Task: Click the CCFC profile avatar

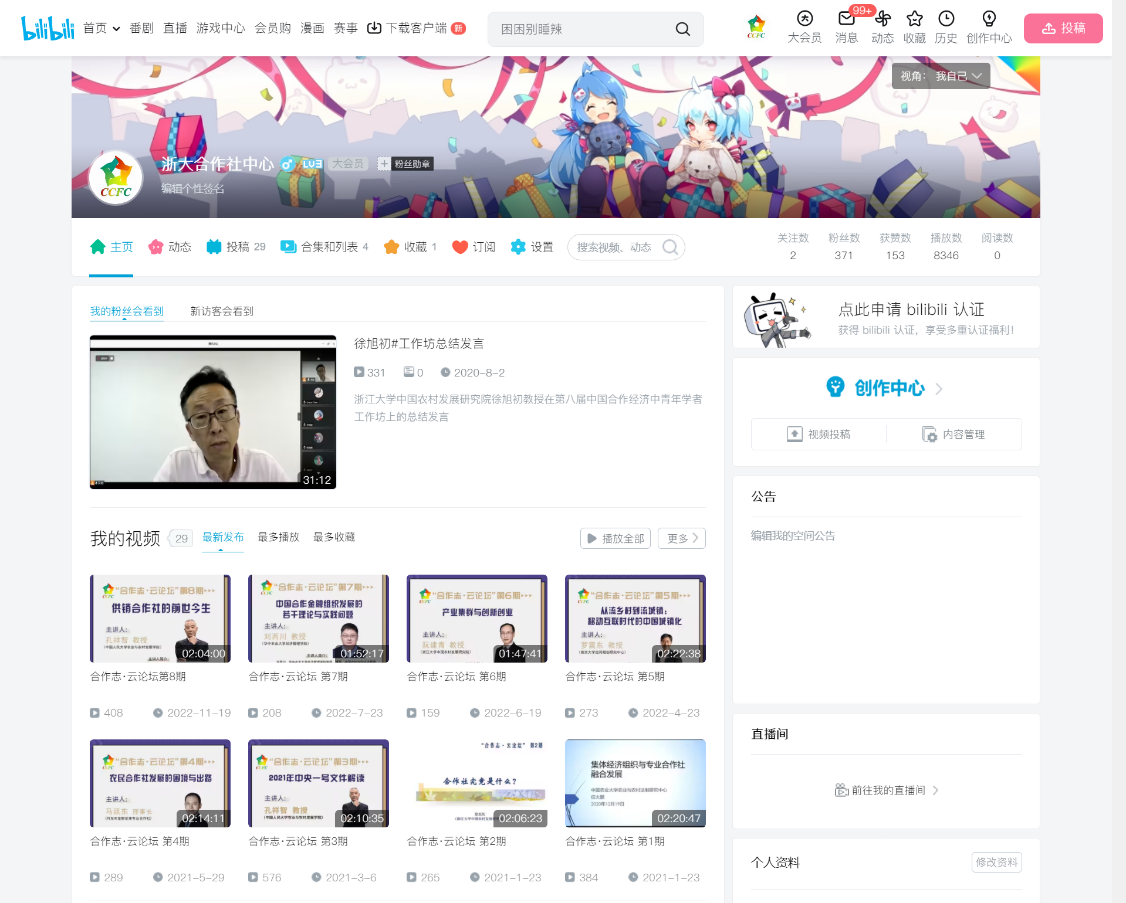Action: coord(116,178)
